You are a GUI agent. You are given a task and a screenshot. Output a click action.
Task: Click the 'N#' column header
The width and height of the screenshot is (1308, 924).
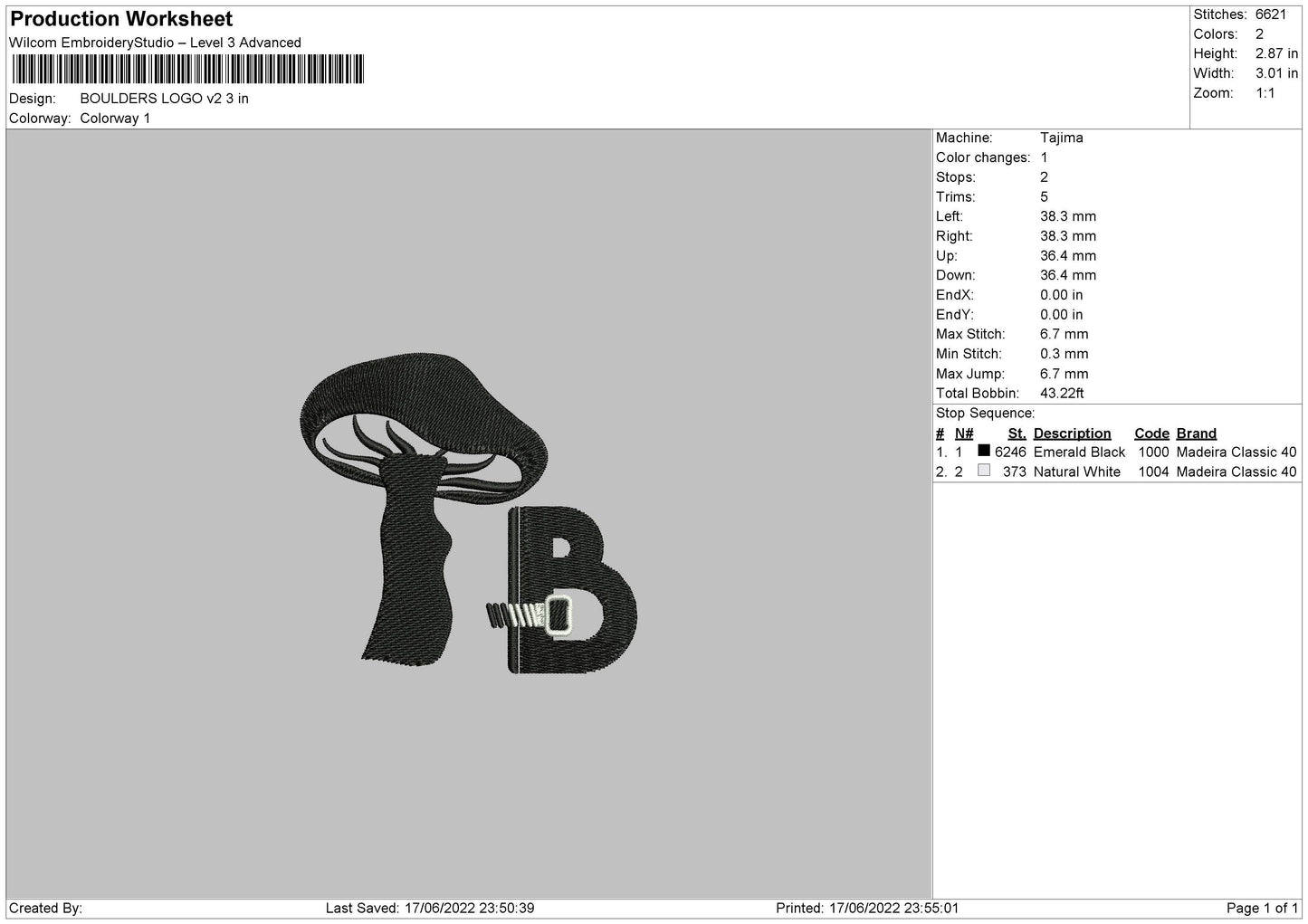pos(964,433)
